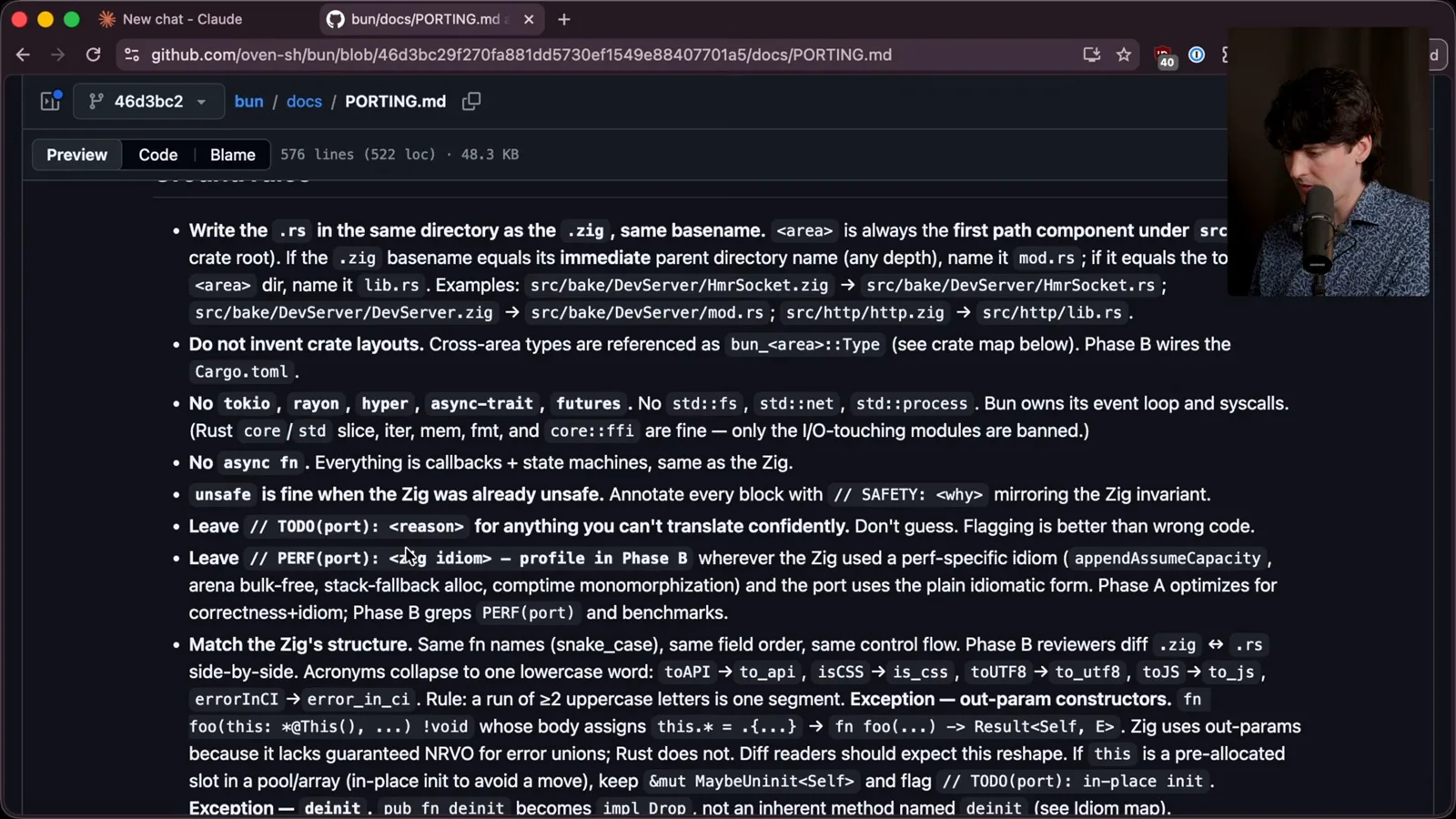
Task: Click the 'core::ffi' code snippet
Action: click(x=591, y=430)
